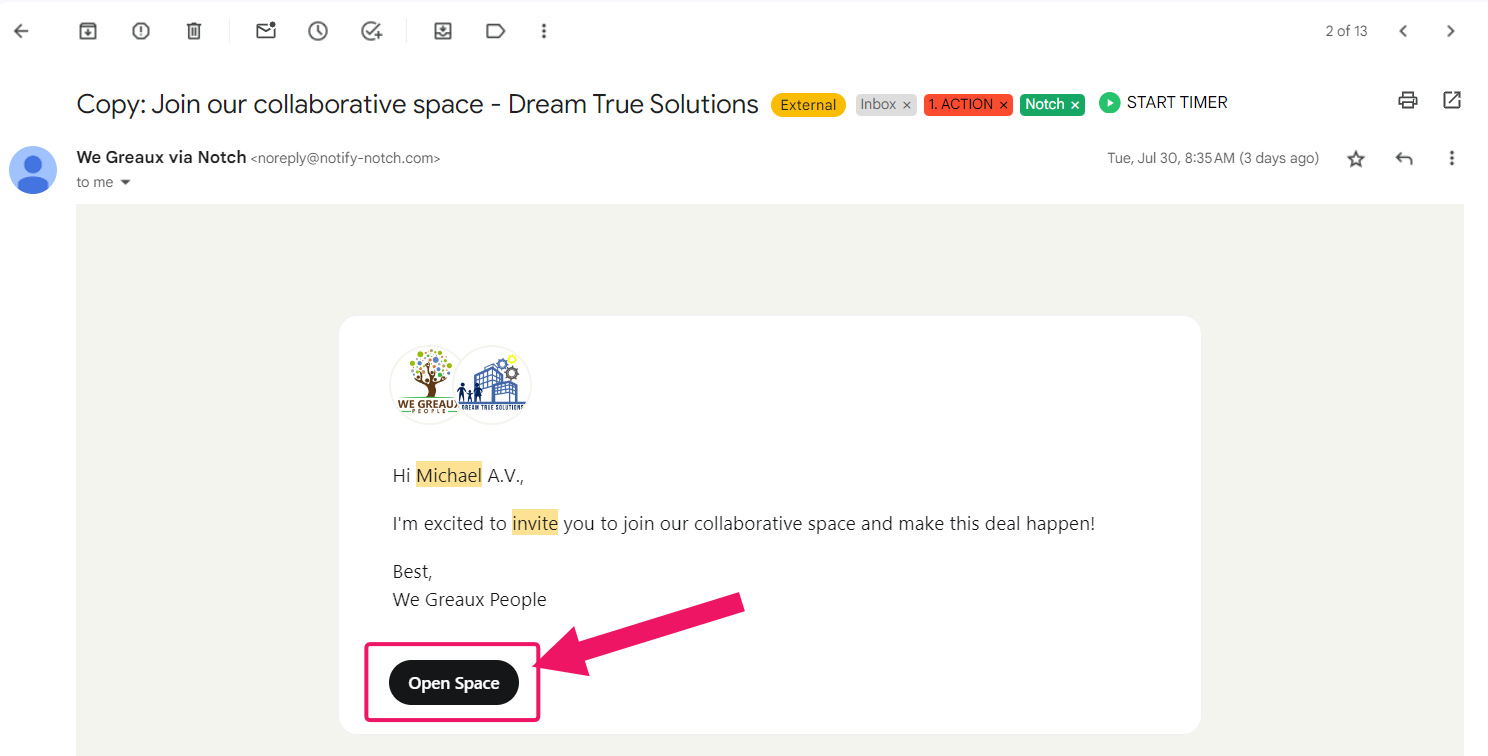Snooze this email with clock icon
This screenshot has width=1488, height=756.
[318, 31]
